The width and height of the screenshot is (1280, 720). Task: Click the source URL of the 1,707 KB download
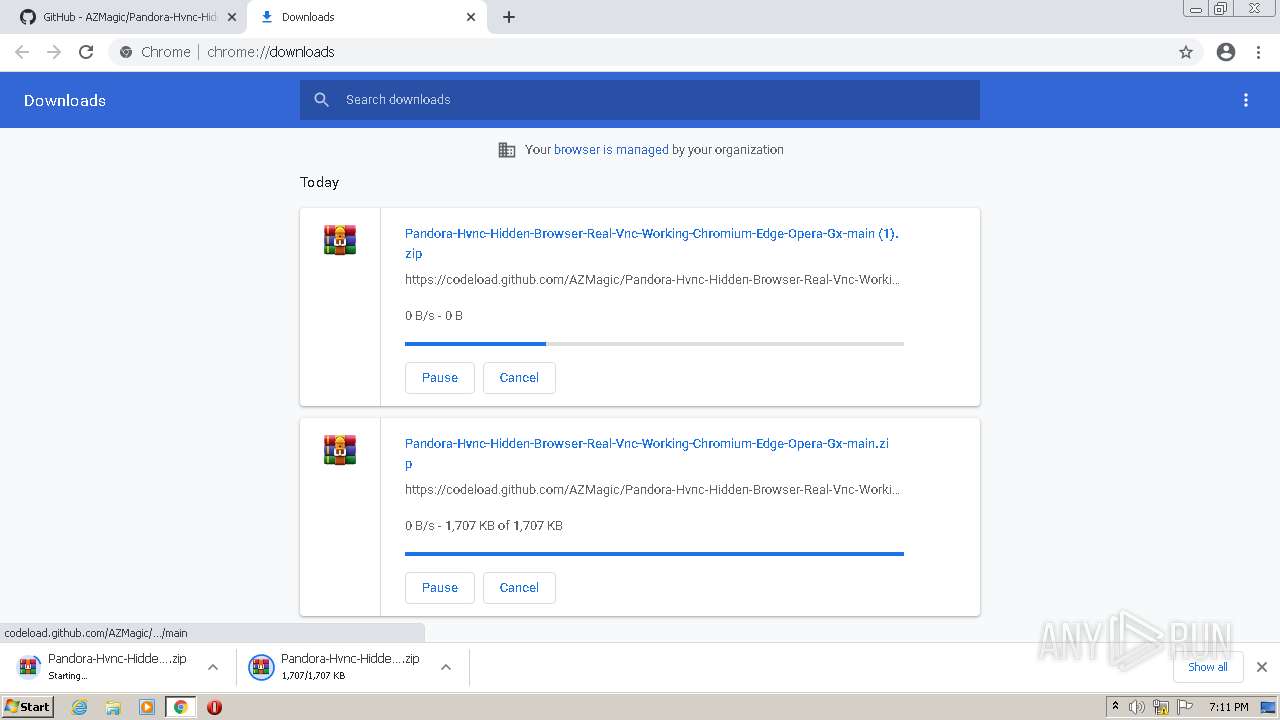tap(652, 490)
